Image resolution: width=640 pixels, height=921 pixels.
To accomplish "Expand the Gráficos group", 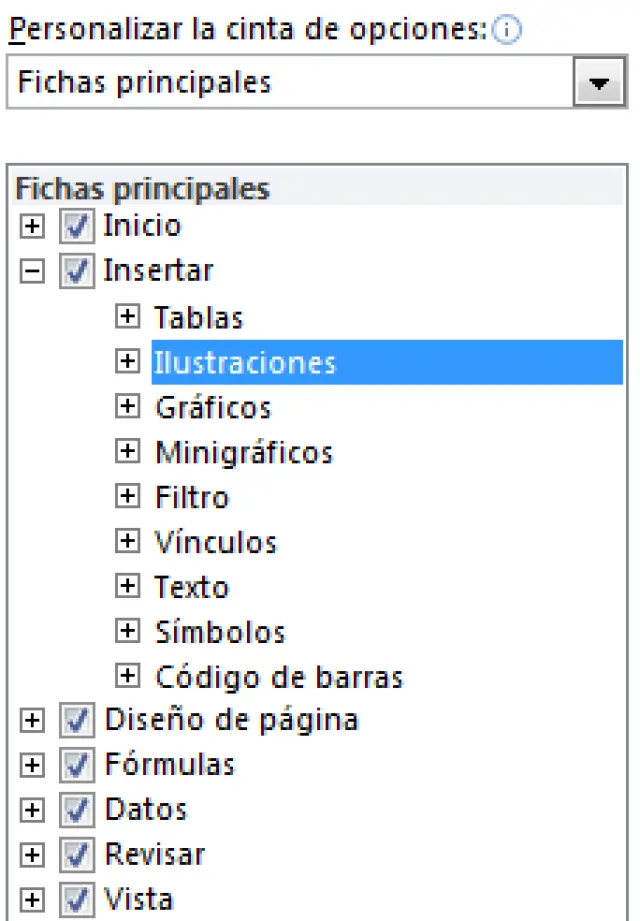I will (x=127, y=407).
